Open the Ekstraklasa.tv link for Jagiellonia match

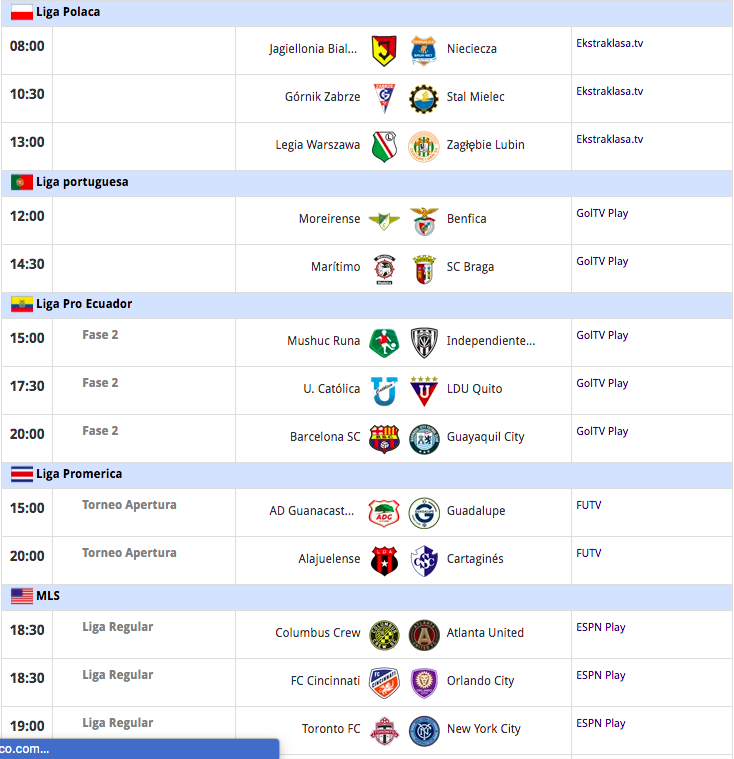pos(610,43)
